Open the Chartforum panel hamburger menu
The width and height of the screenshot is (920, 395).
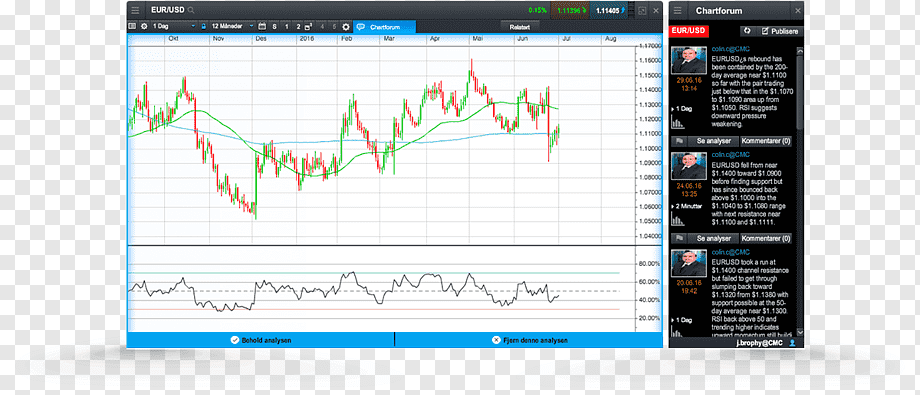pos(678,11)
